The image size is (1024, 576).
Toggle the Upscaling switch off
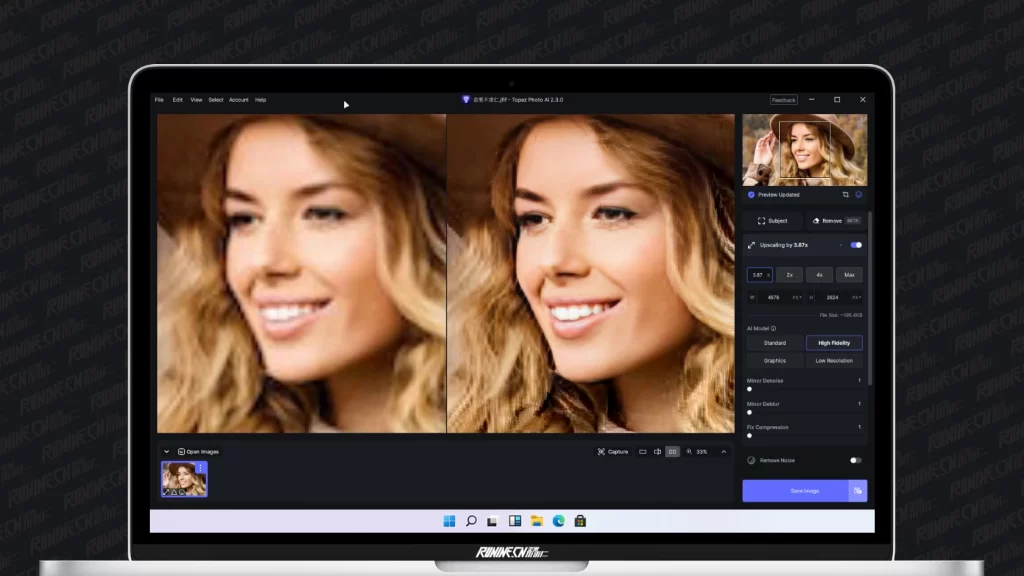coord(856,245)
